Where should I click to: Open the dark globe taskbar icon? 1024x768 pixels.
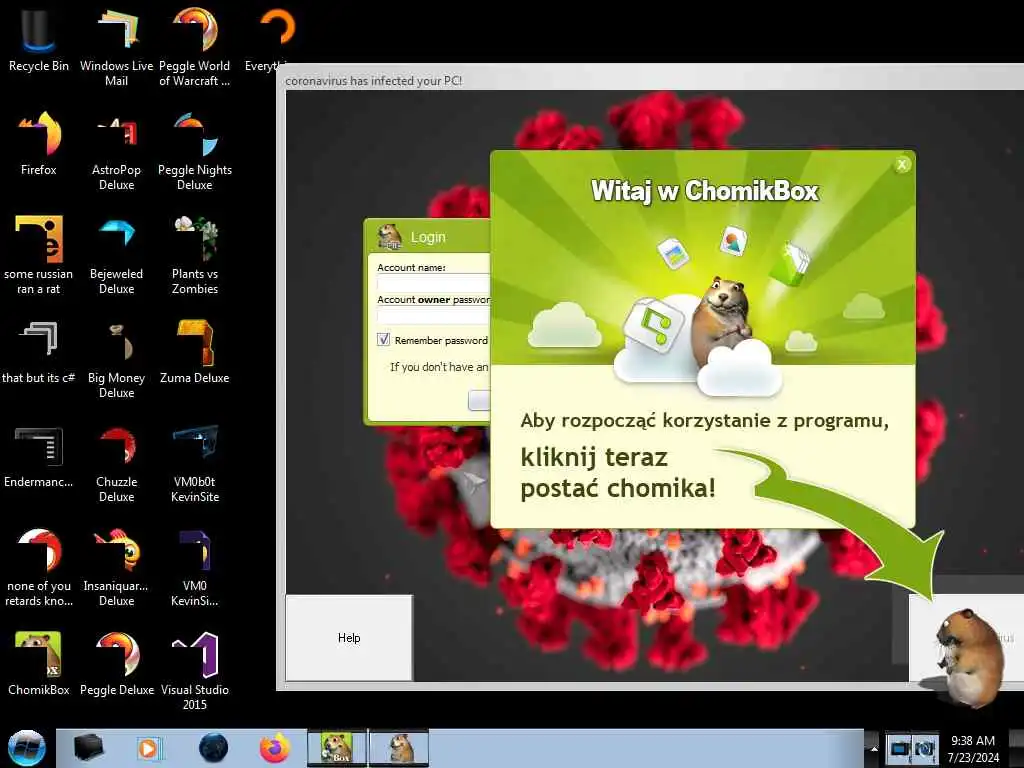coord(214,748)
